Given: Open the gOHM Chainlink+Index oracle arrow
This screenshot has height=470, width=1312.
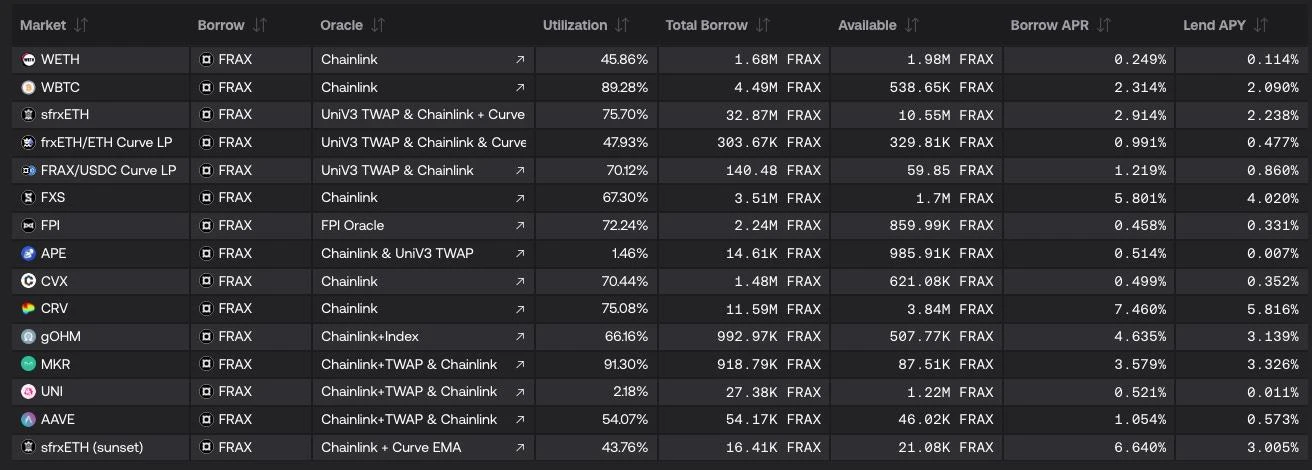Looking at the screenshot, I should (520, 337).
